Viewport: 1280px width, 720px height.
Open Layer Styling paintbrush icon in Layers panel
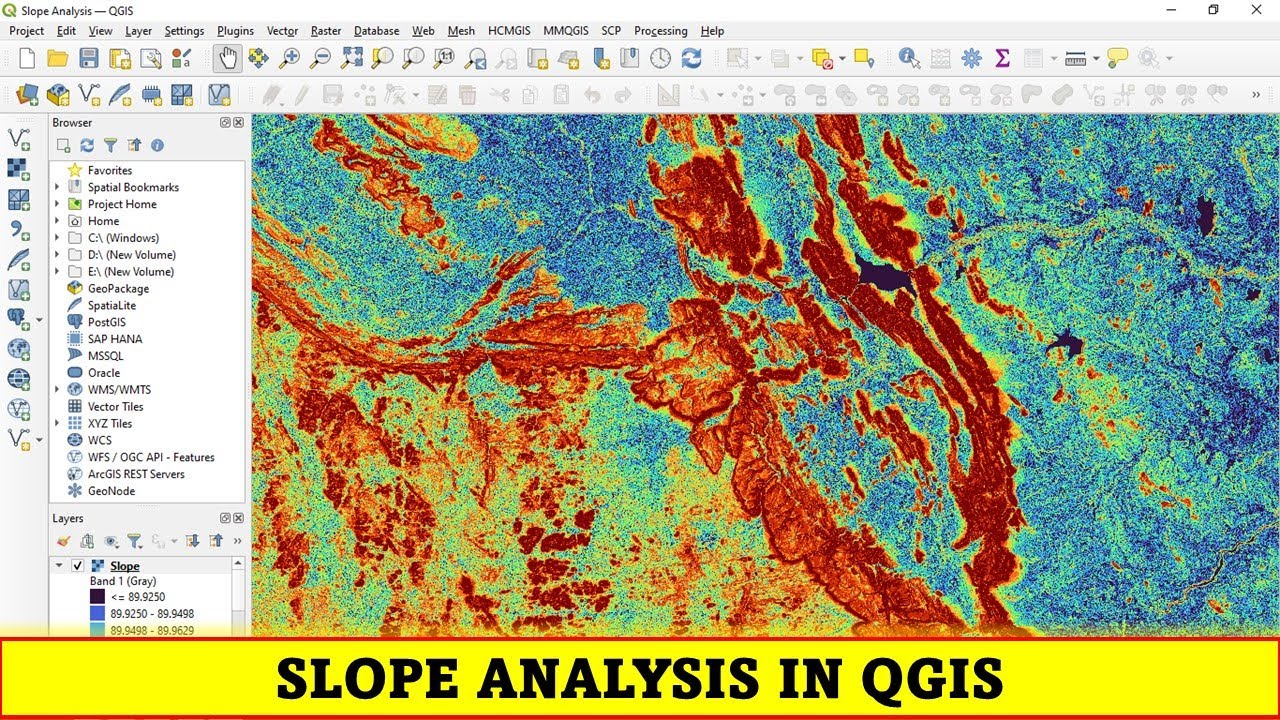(x=64, y=541)
